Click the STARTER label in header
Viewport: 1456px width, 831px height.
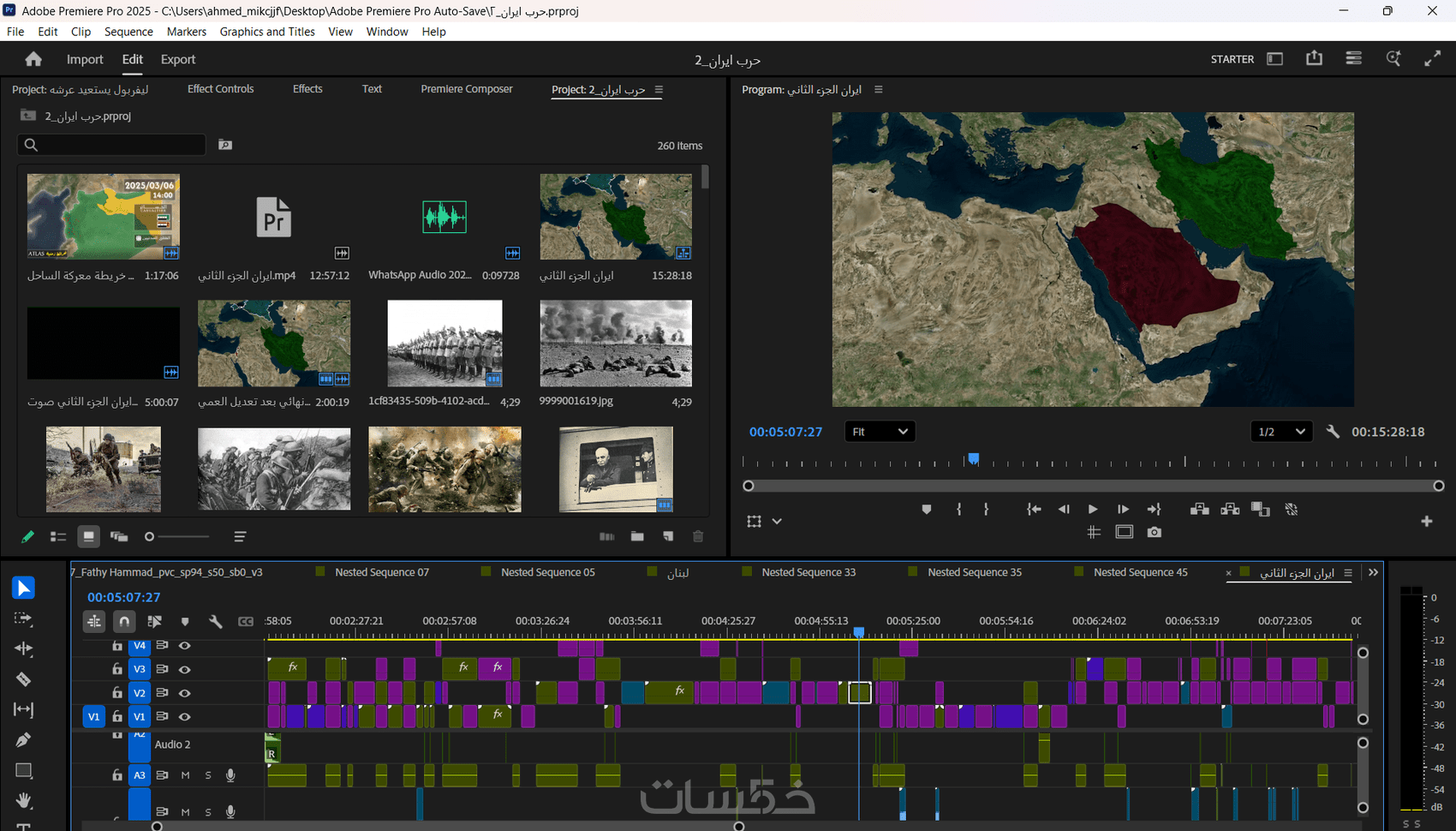tap(1232, 59)
